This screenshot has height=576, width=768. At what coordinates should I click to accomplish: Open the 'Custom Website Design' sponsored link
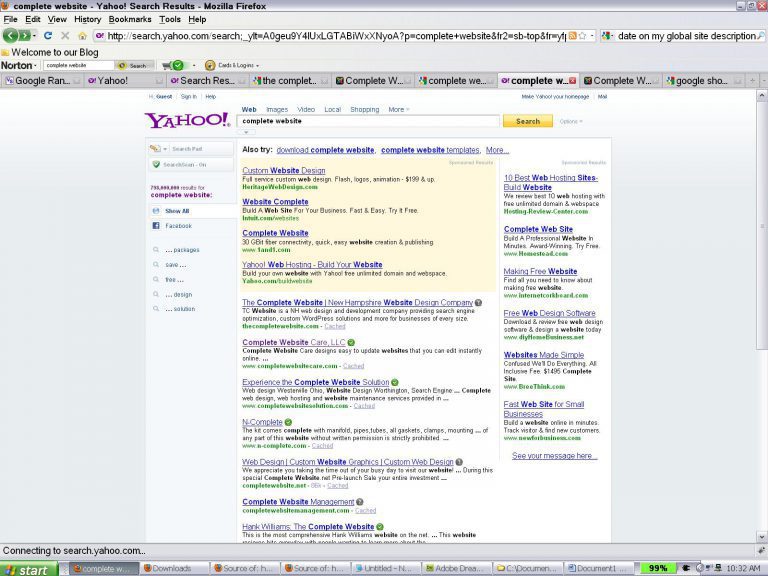coord(284,170)
